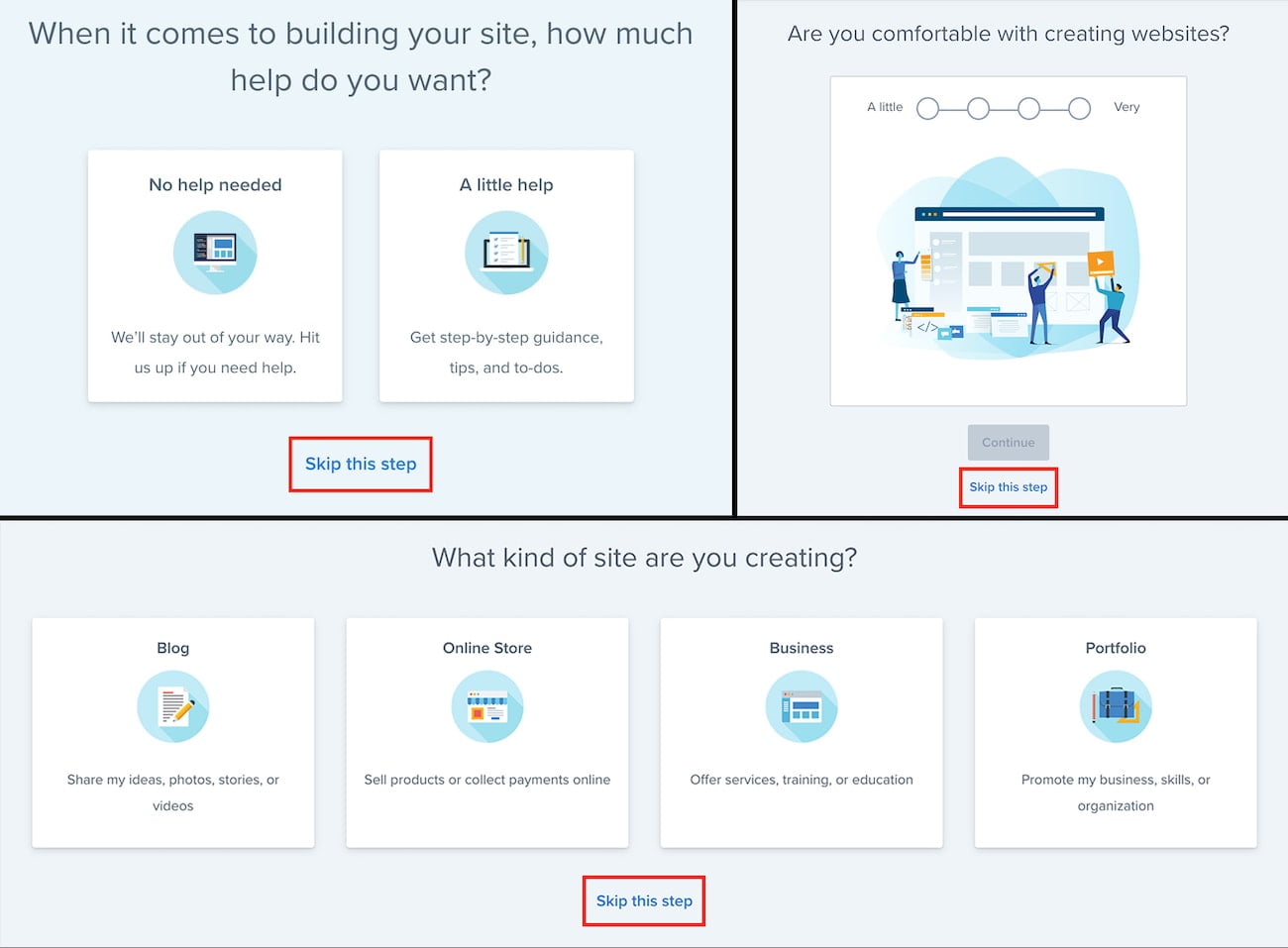The image size is (1288, 948).
Task: Click the A little help checklist icon
Action: pyautogui.click(x=506, y=253)
